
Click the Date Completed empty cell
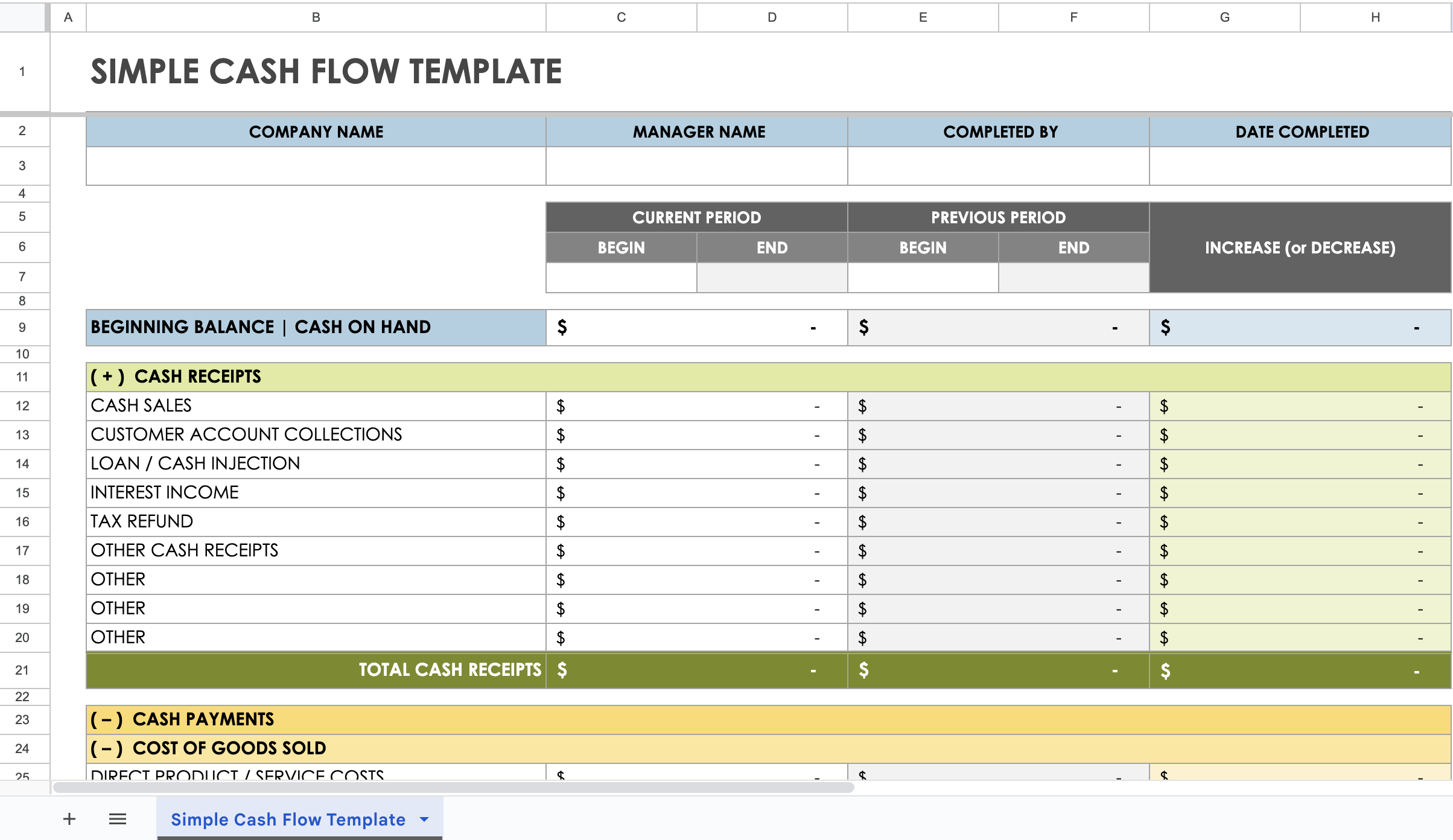coord(1300,166)
